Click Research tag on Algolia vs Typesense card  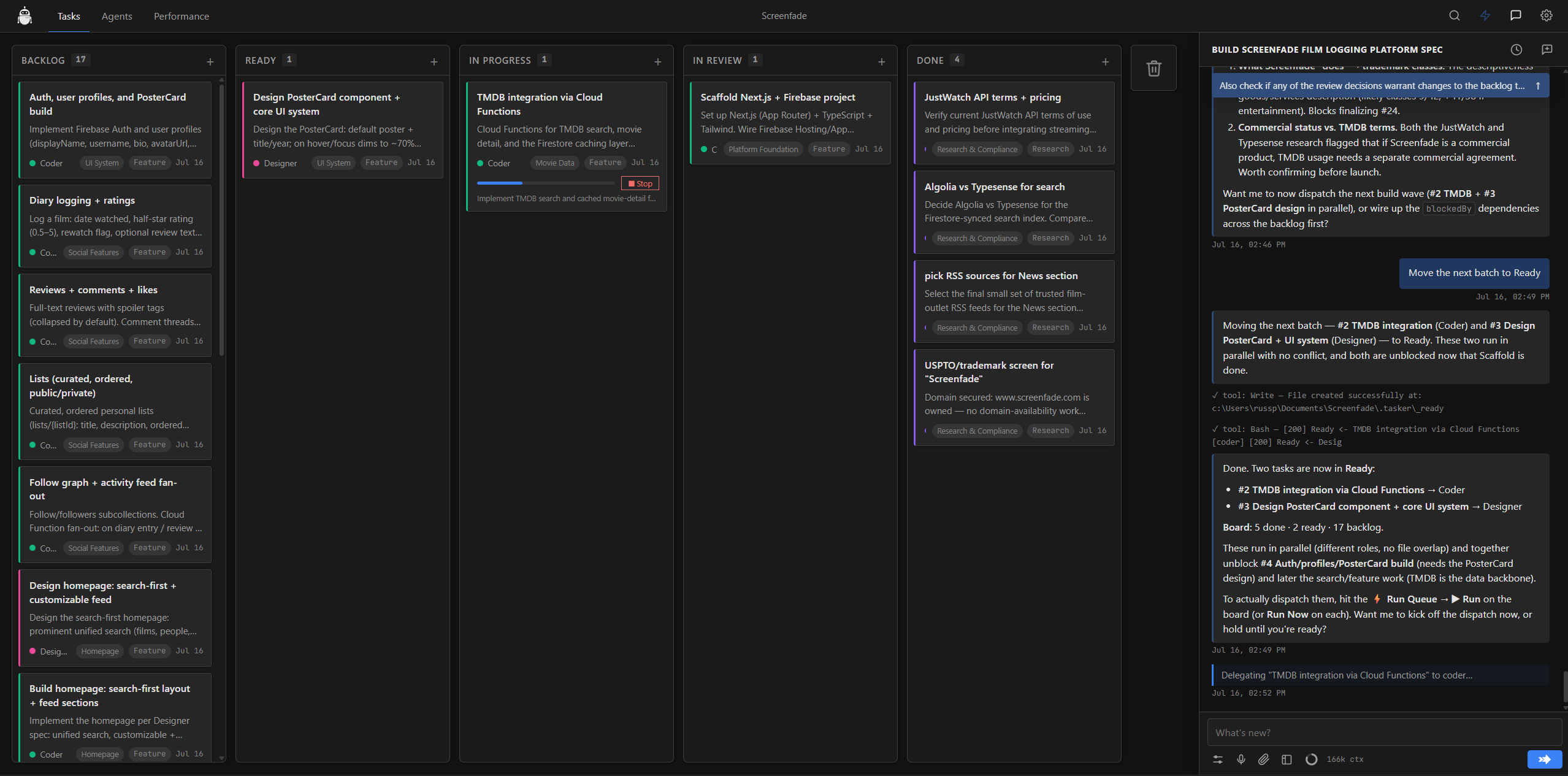(x=1050, y=238)
